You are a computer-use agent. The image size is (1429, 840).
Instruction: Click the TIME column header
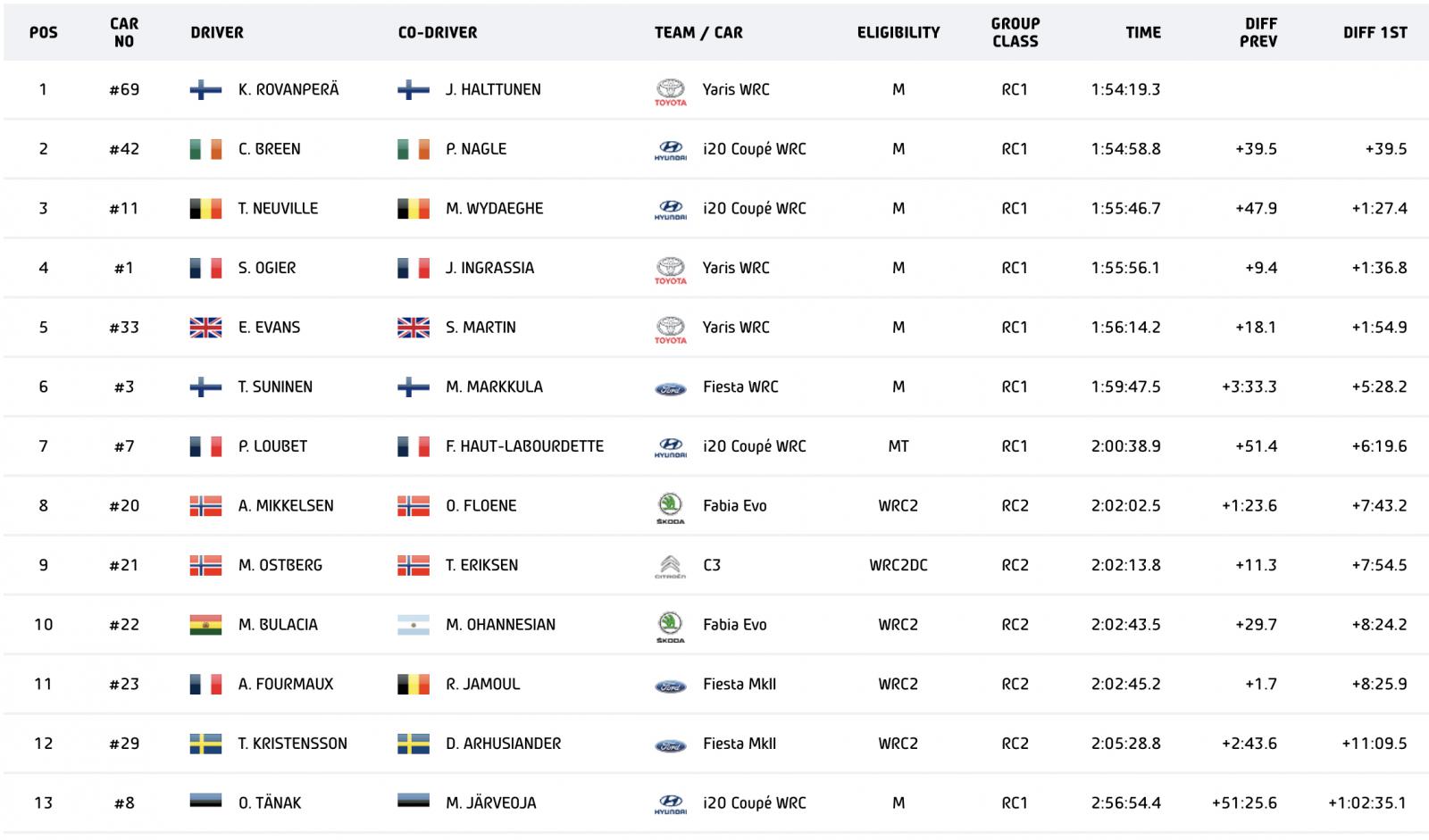coord(1143,33)
